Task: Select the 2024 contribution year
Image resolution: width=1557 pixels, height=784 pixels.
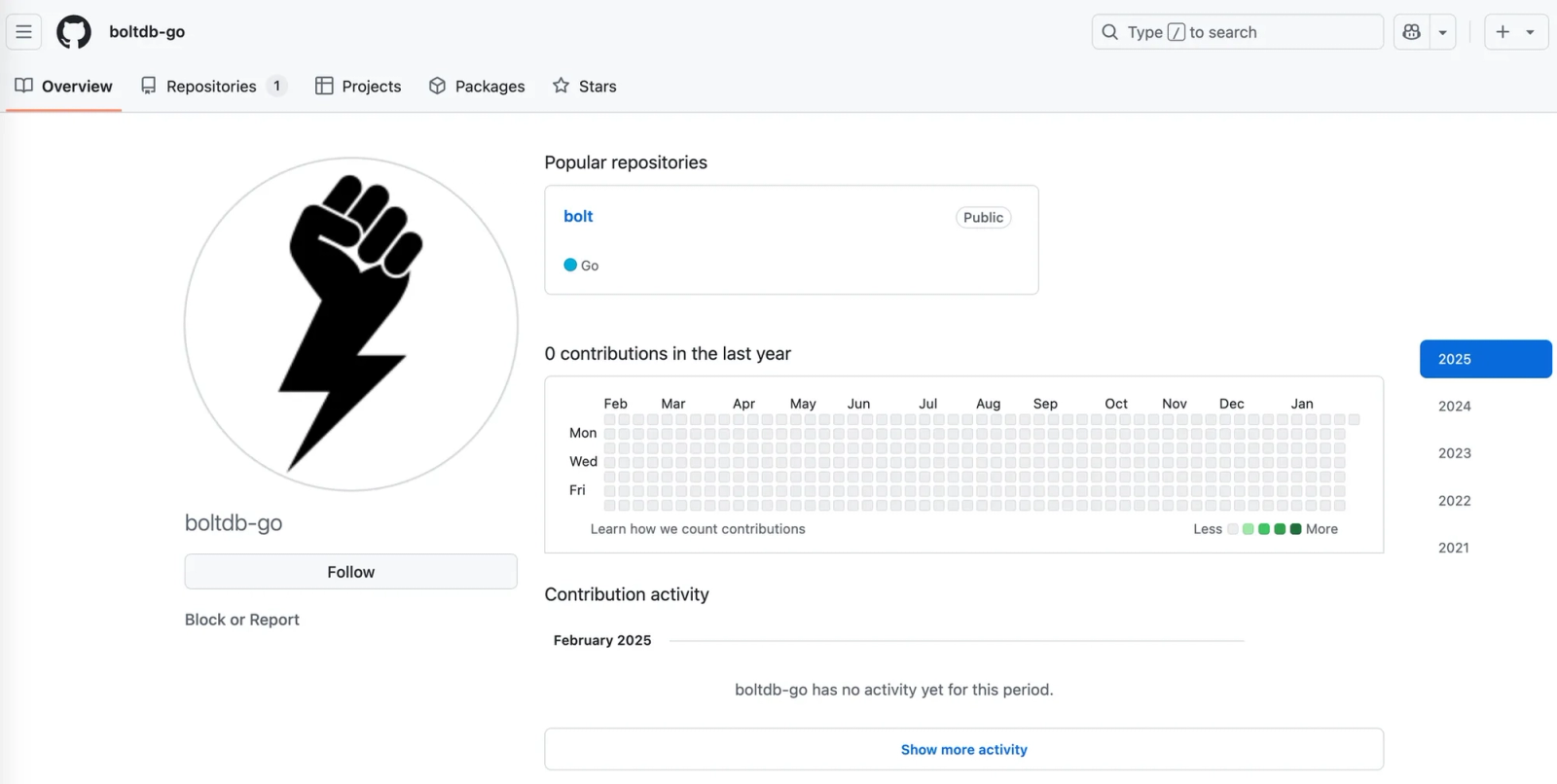Action: point(1454,407)
